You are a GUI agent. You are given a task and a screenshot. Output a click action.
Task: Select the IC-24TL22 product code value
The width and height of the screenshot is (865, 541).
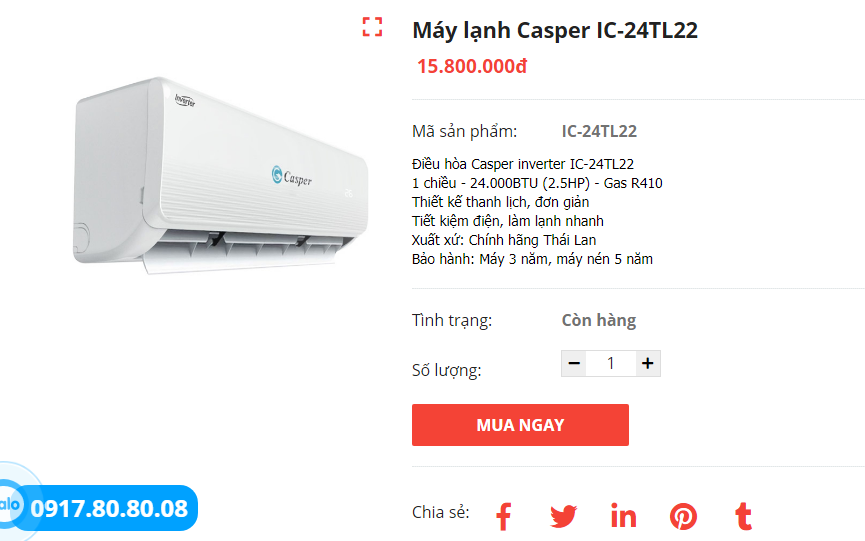coord(599,131)
